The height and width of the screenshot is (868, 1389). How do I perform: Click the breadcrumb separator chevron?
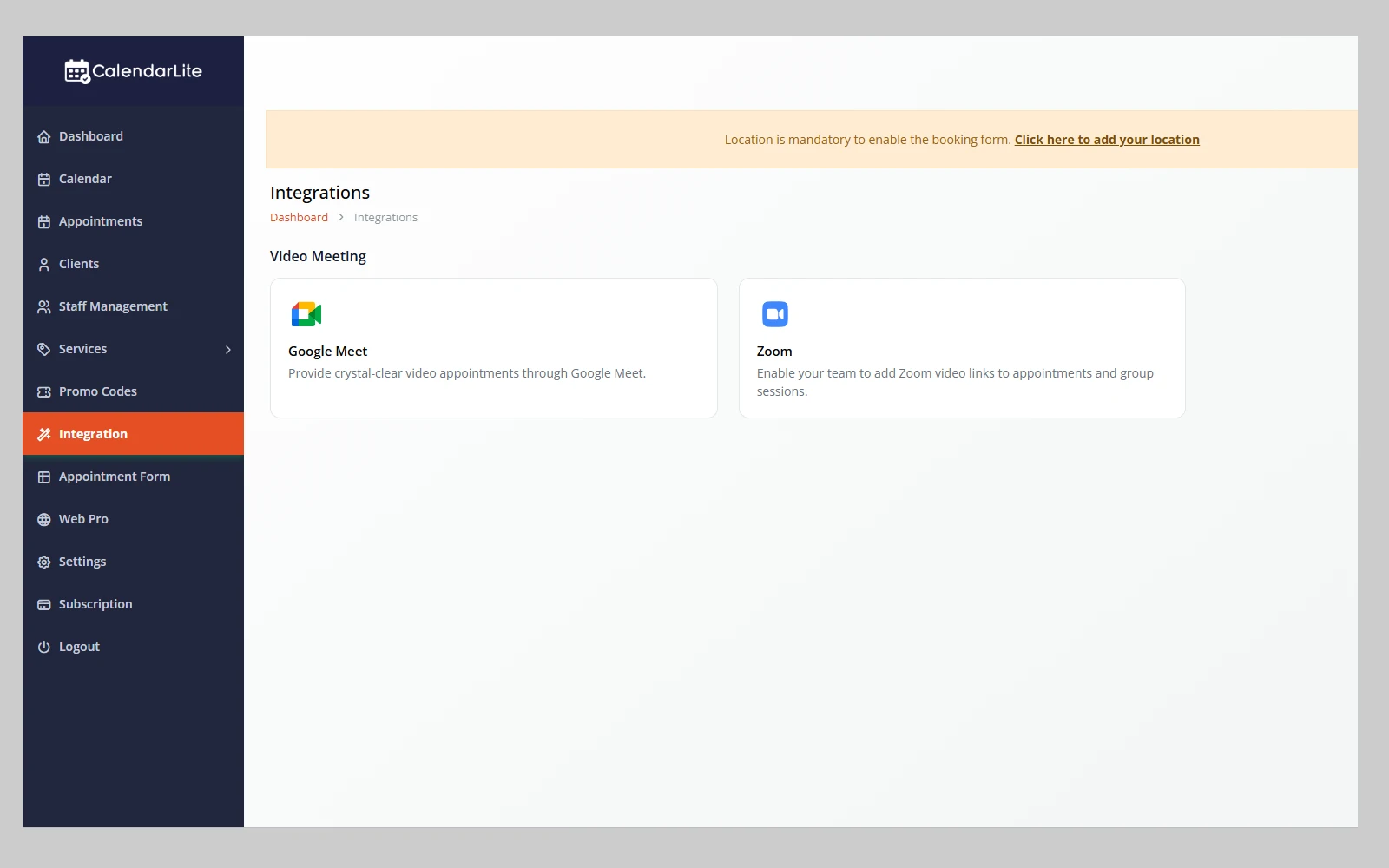(x=341, y=217)
